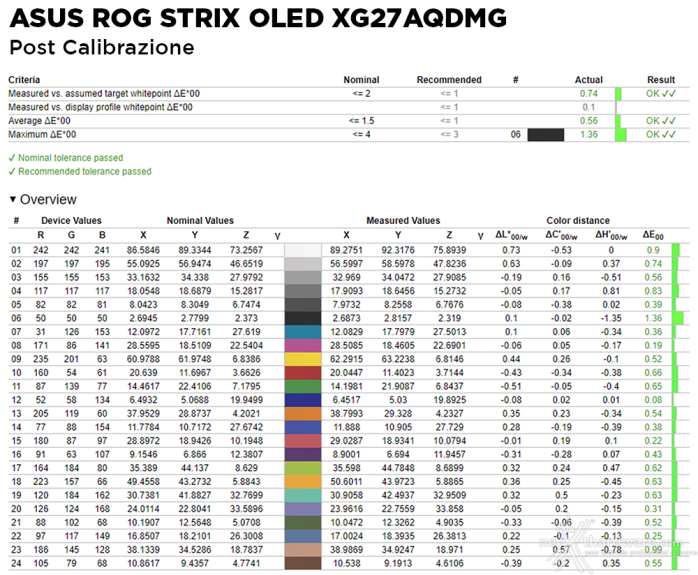Select the mint green swatch in row 19
698x575 pixels.
pyautogui.click(x=303, y=495)
